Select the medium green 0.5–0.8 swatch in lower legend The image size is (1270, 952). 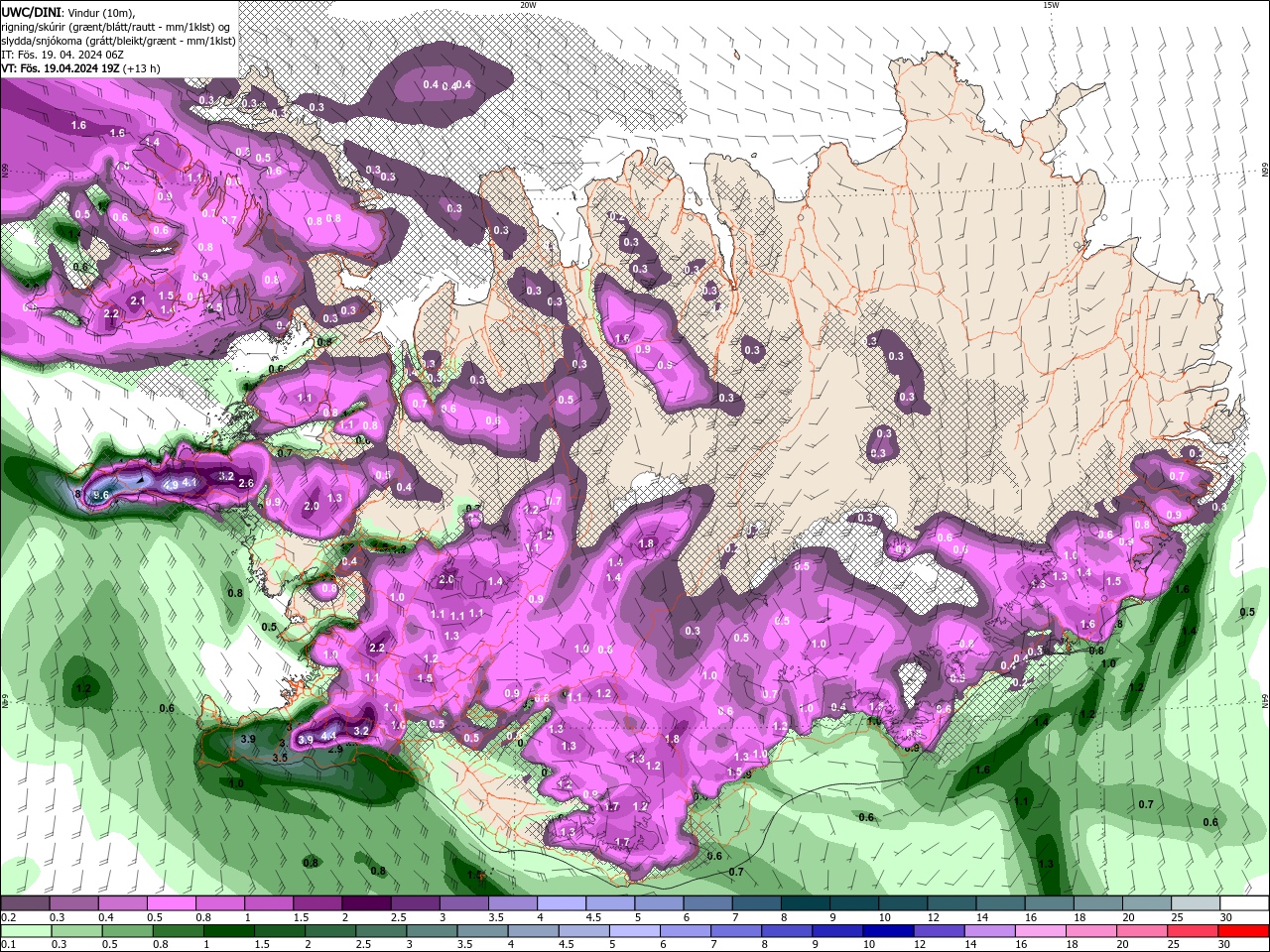point(128,930)
